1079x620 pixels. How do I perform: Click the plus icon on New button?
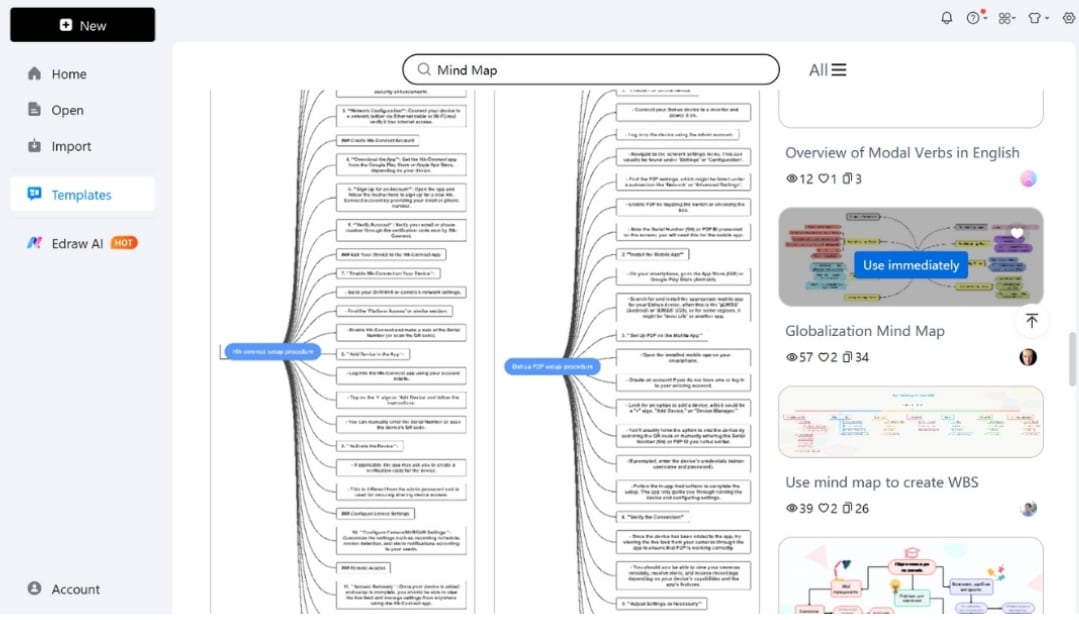(x=66, y=25)
